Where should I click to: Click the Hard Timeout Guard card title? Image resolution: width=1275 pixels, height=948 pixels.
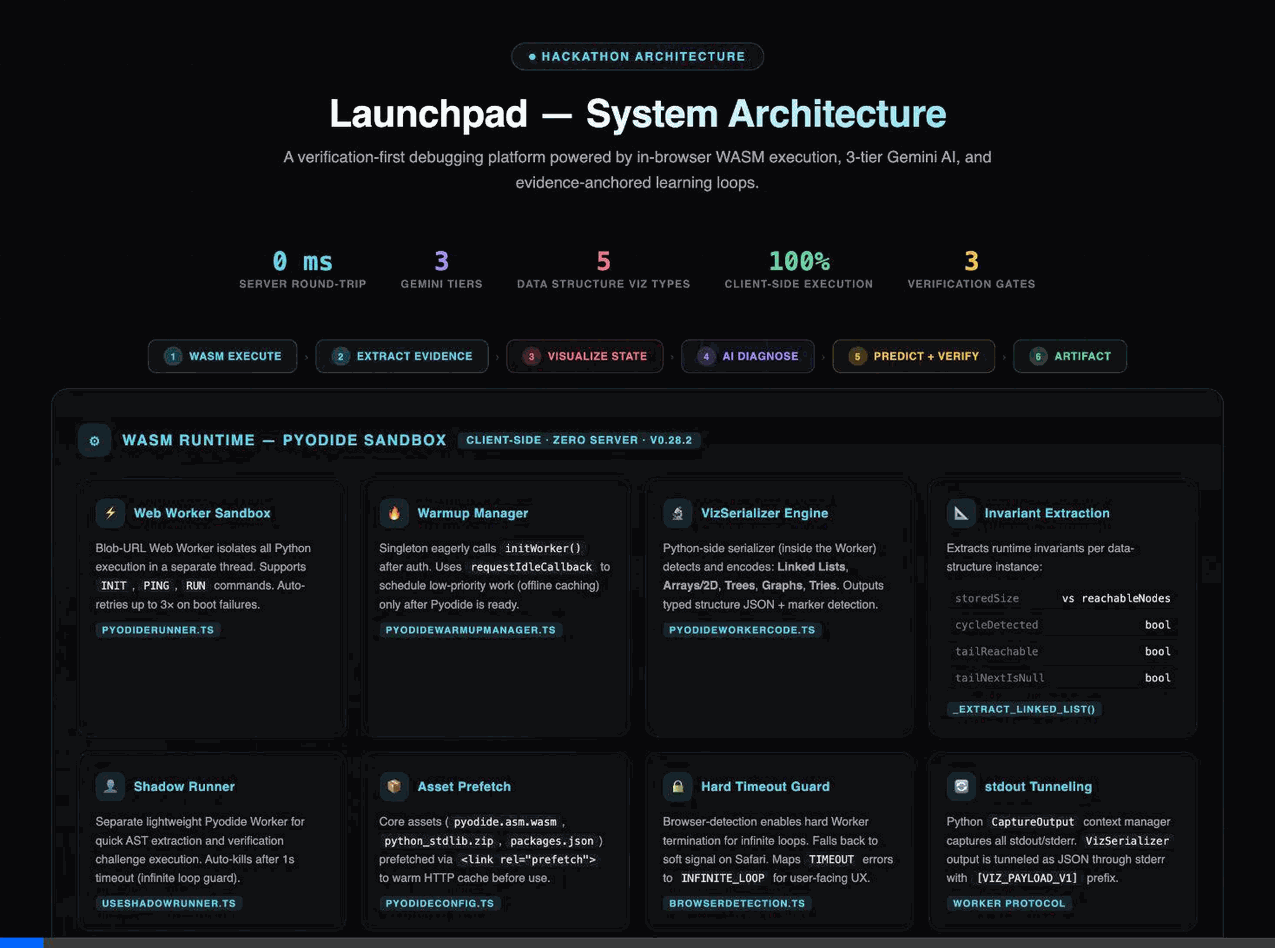point(765,786)
